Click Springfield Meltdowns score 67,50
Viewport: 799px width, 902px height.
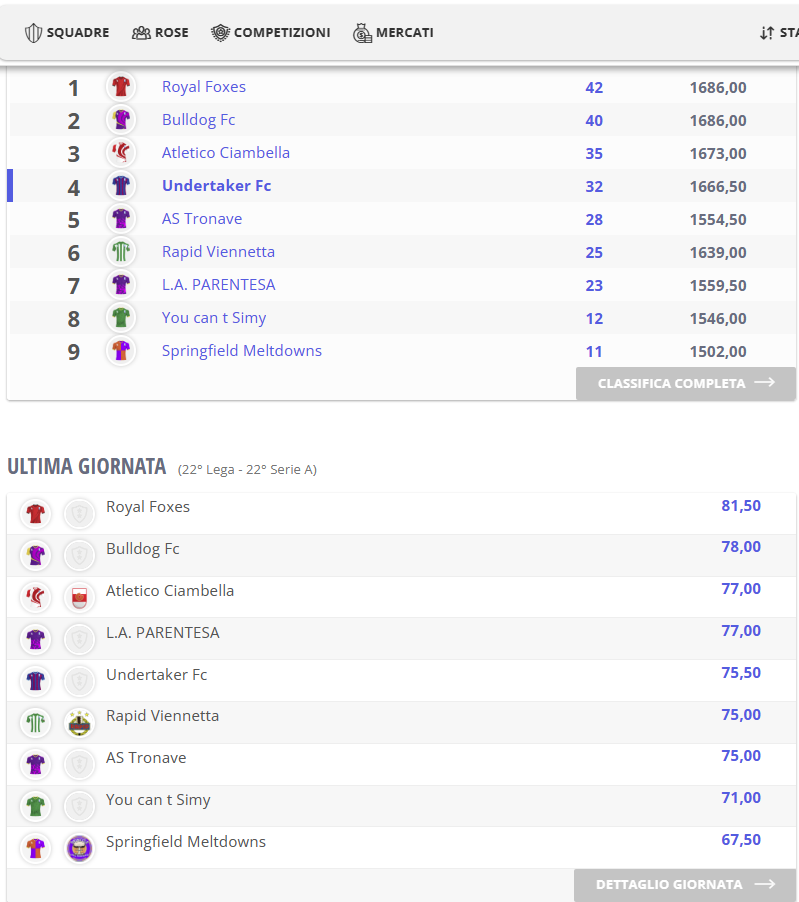point(741,840)
